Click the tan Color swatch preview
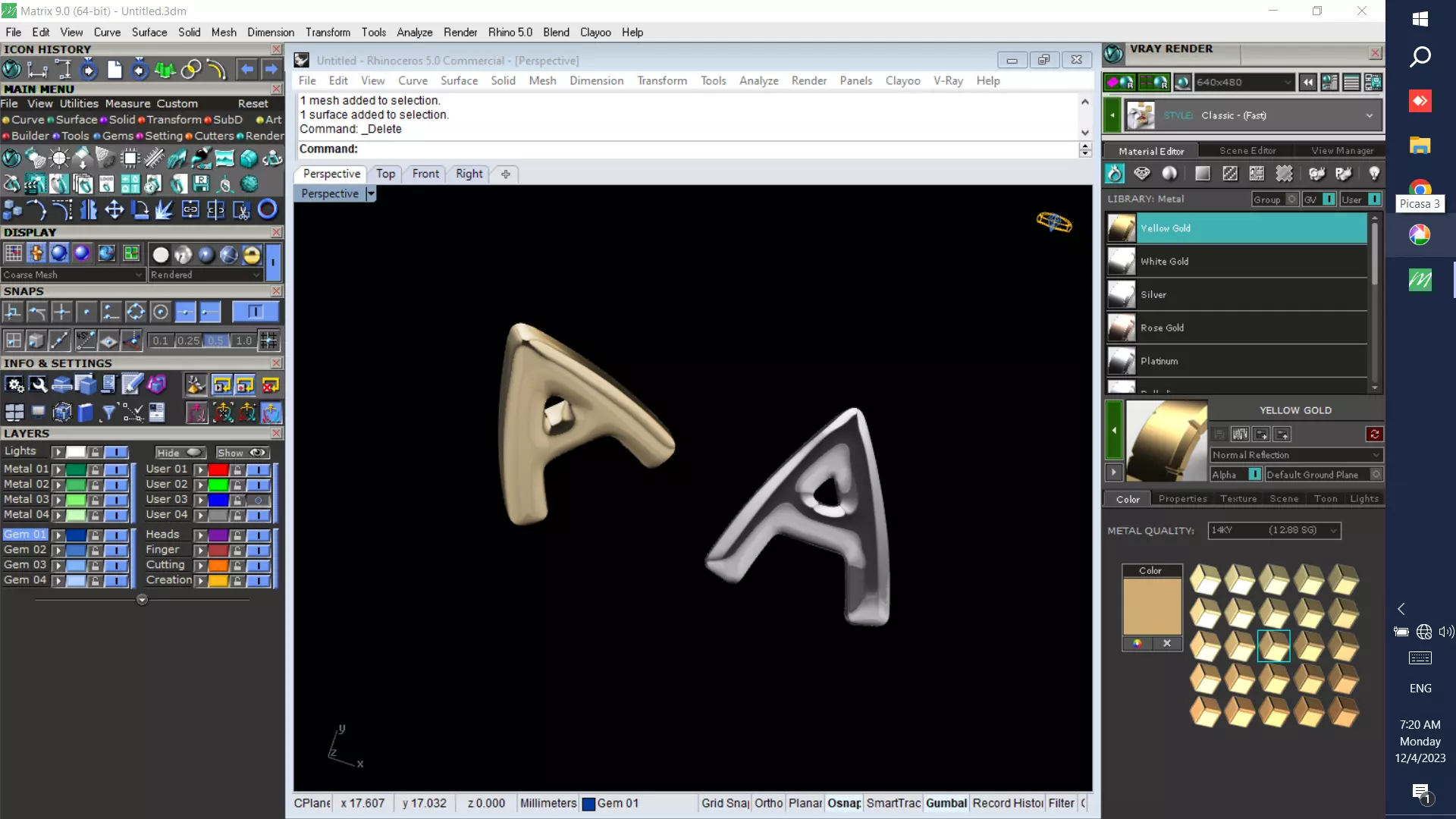Screen dimensions: 1456x819 coord(1151,606)
